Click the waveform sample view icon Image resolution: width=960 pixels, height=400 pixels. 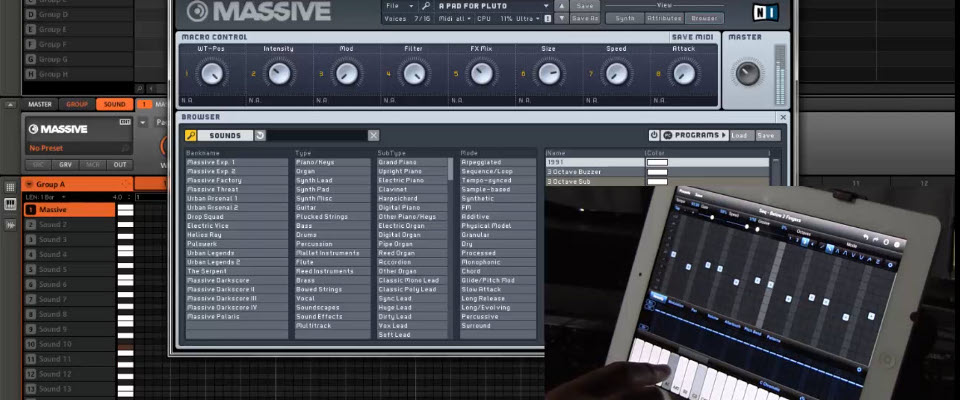tap(10, 225)
